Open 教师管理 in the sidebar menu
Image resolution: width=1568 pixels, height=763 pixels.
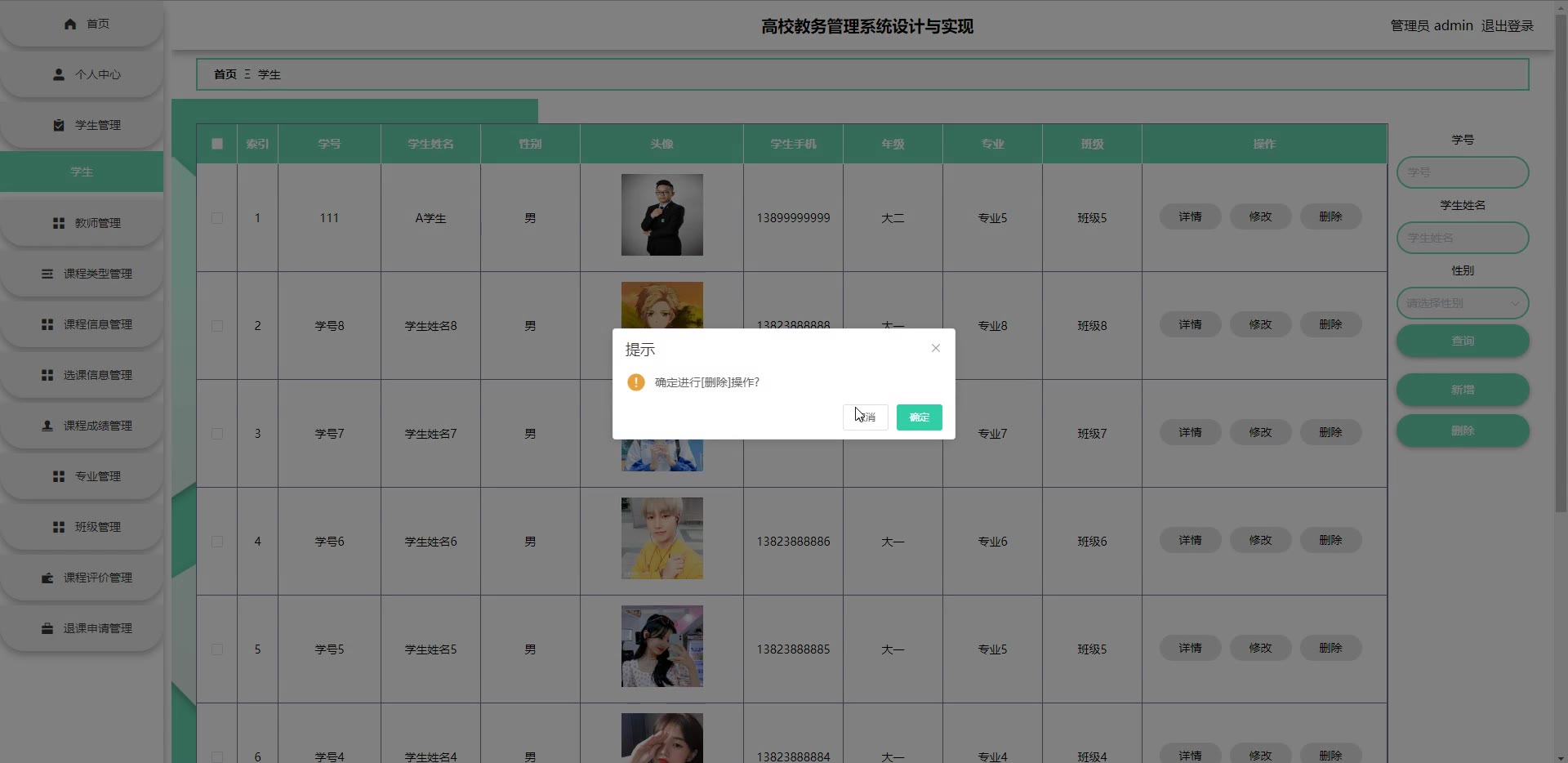pos(82,223)
